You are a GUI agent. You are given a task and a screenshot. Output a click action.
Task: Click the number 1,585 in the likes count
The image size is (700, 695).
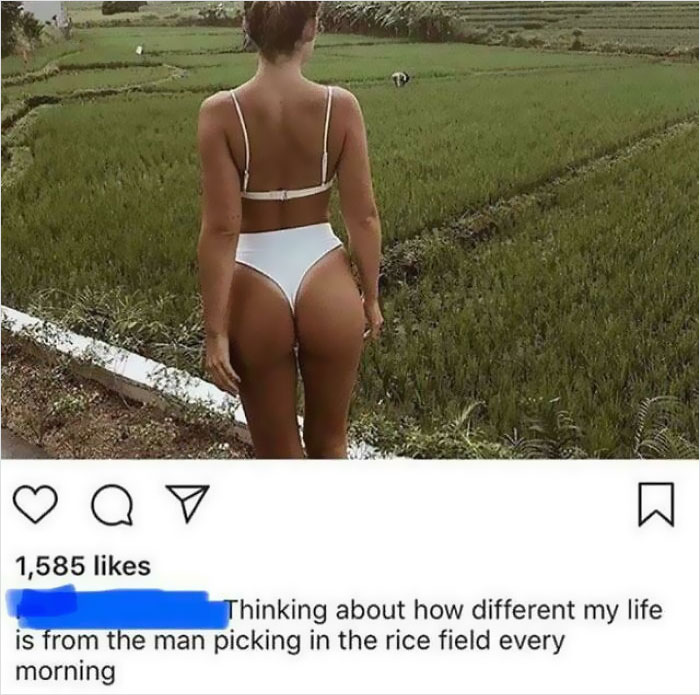(x=50, y=567)
